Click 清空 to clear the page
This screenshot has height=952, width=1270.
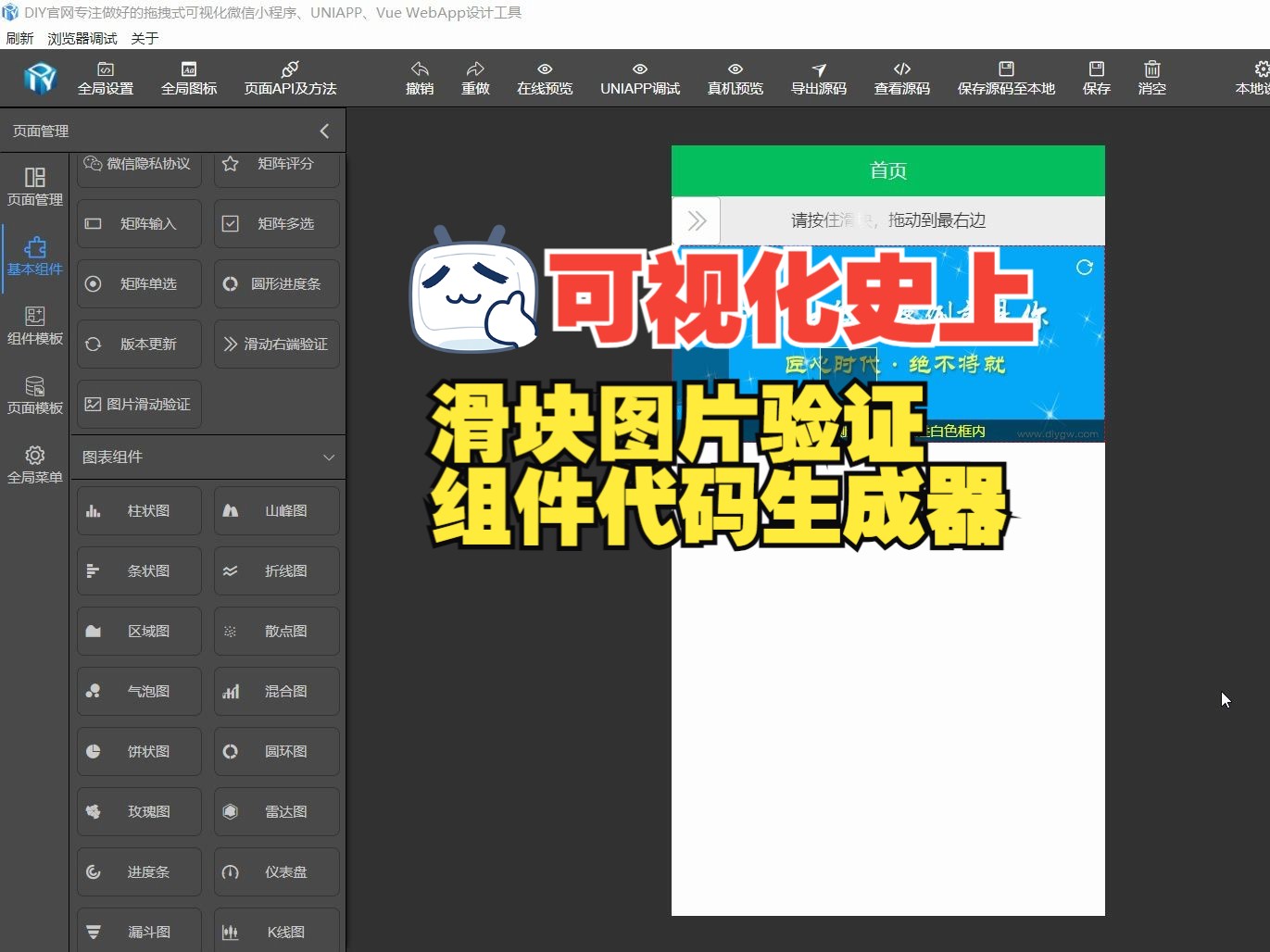[1151, 78]
